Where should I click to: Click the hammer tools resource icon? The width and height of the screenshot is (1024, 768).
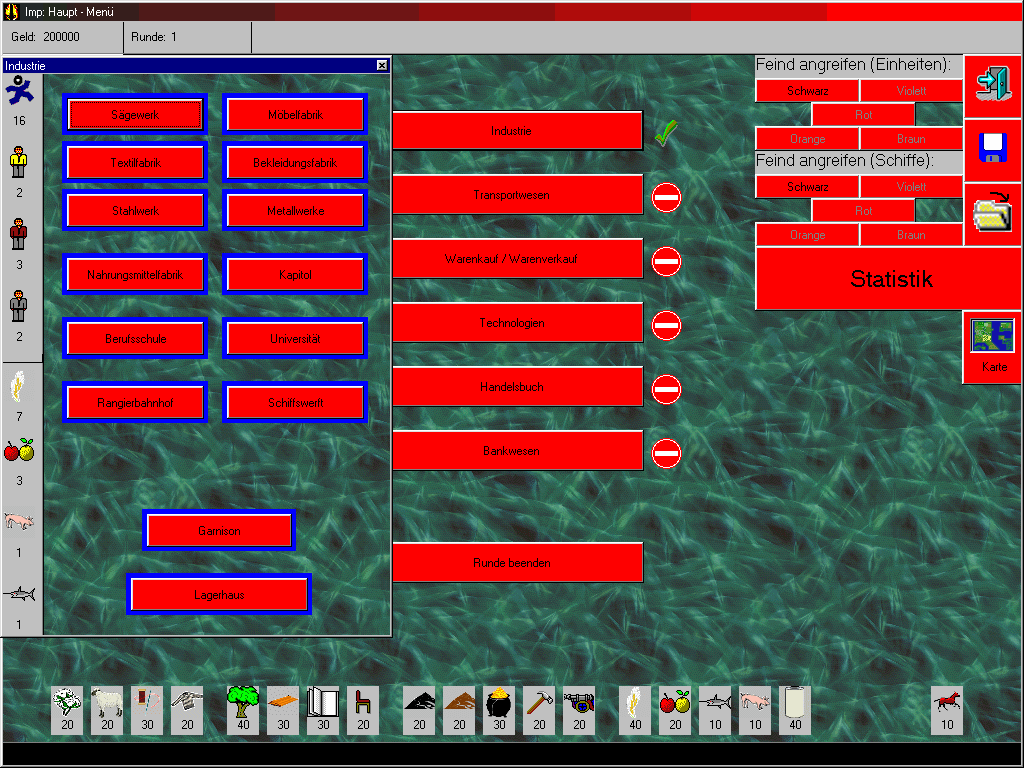point(539,700)
